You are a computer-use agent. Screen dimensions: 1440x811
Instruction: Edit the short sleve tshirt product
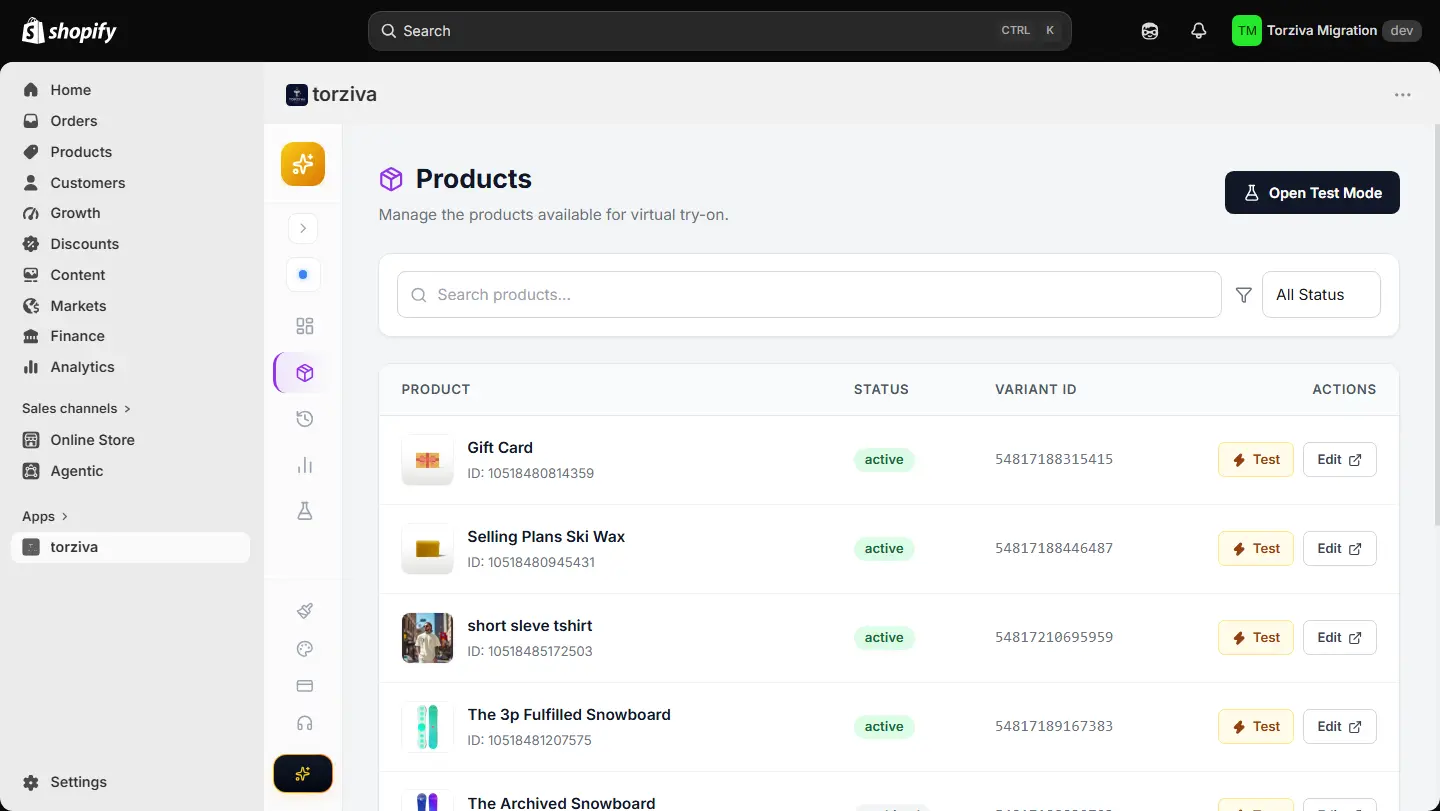click(x=1340, y=638)
